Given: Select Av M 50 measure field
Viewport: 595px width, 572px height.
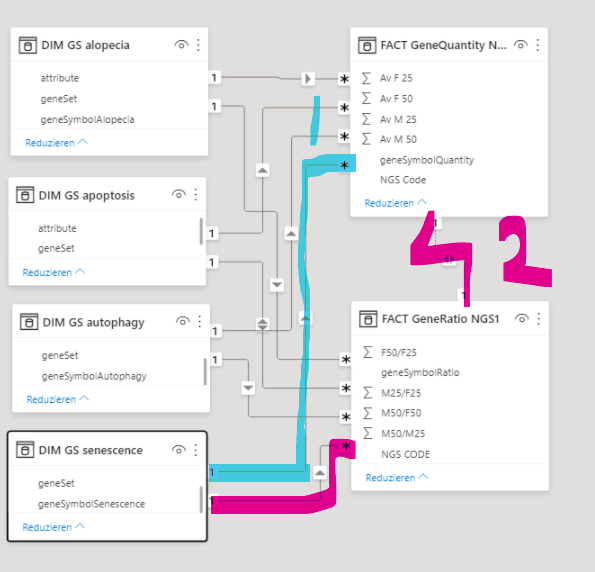Looking at the screenshot, I should tap(398, 139).
